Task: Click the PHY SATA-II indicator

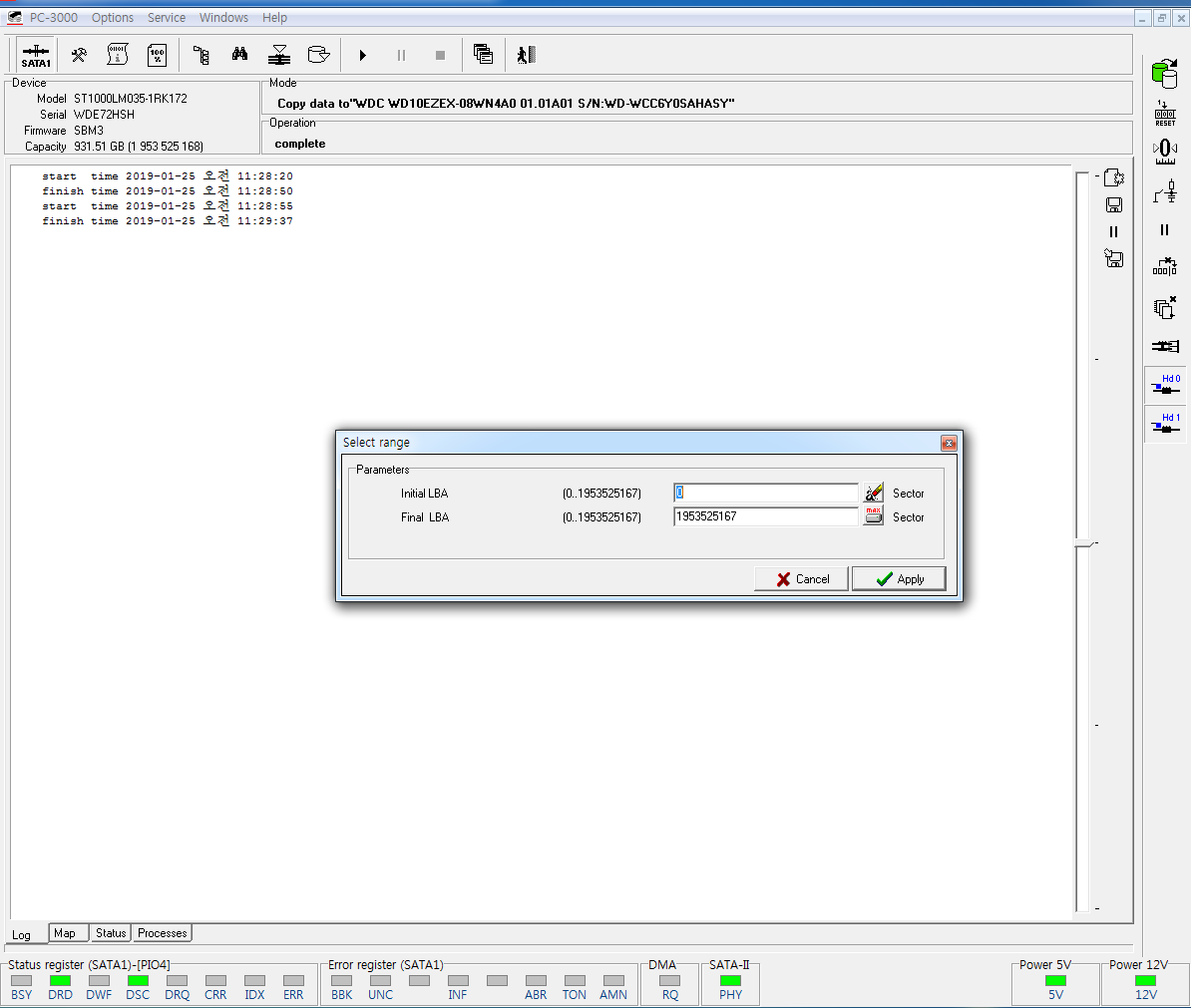Action: point(731,980)
